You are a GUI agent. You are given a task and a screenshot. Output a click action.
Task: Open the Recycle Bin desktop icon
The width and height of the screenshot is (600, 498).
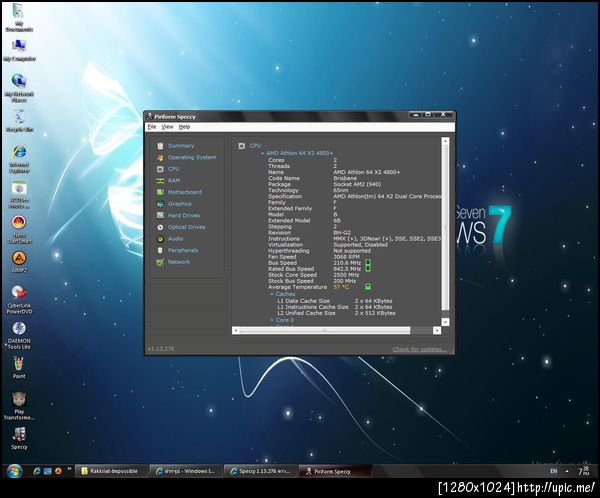(19, 117)
